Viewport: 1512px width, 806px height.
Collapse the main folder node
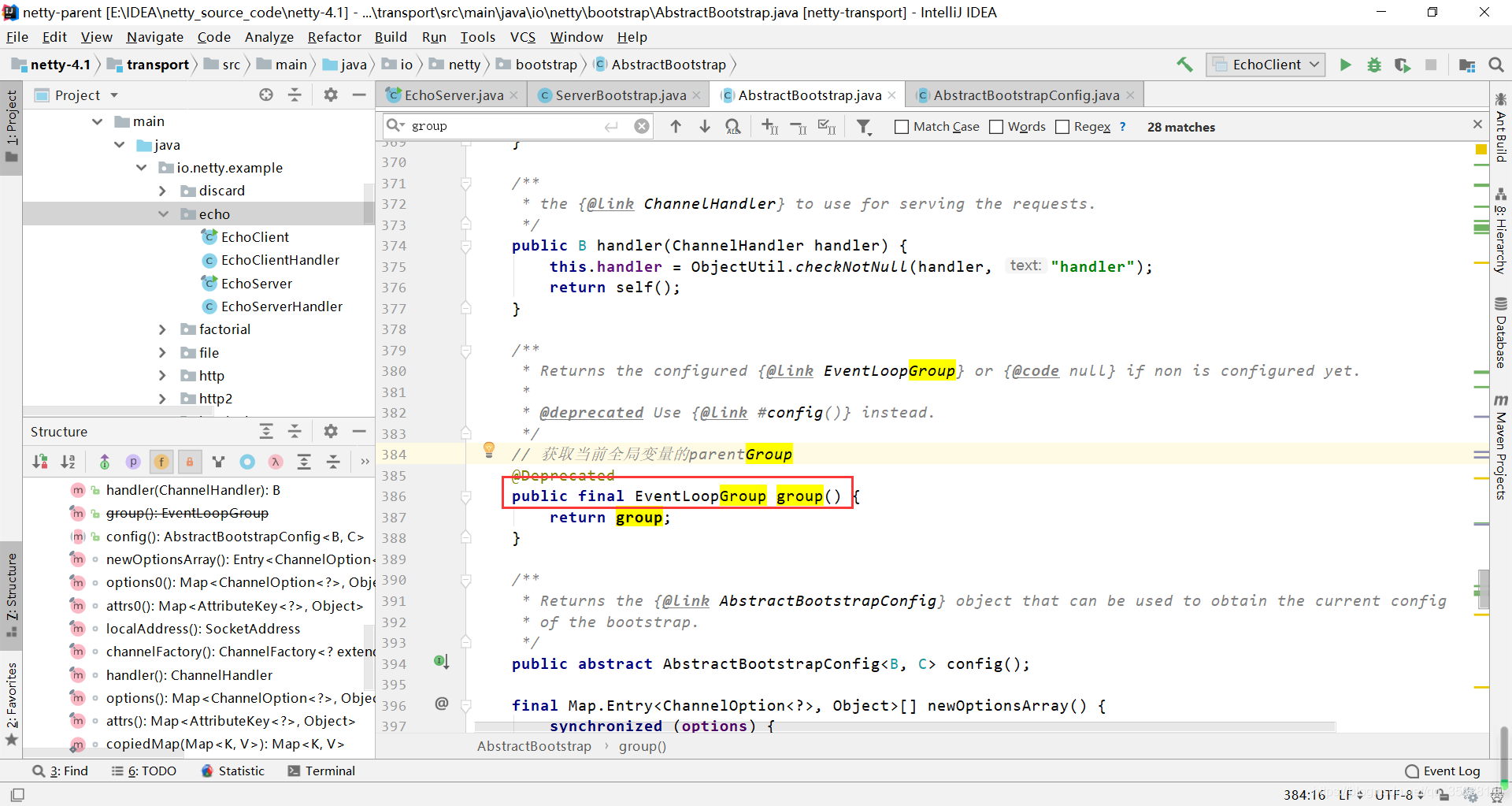98,121
